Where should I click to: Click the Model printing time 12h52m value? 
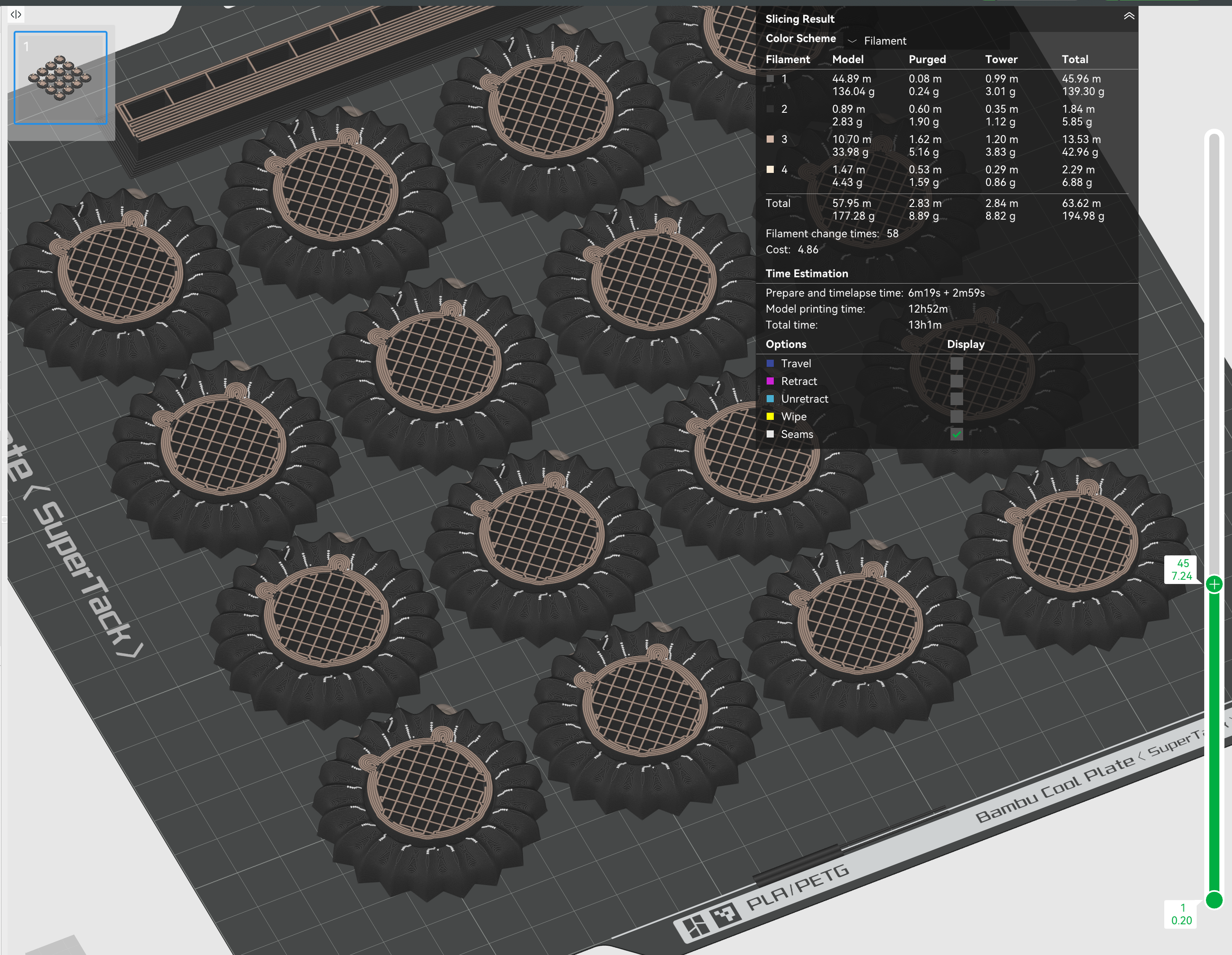pos(927,308)
